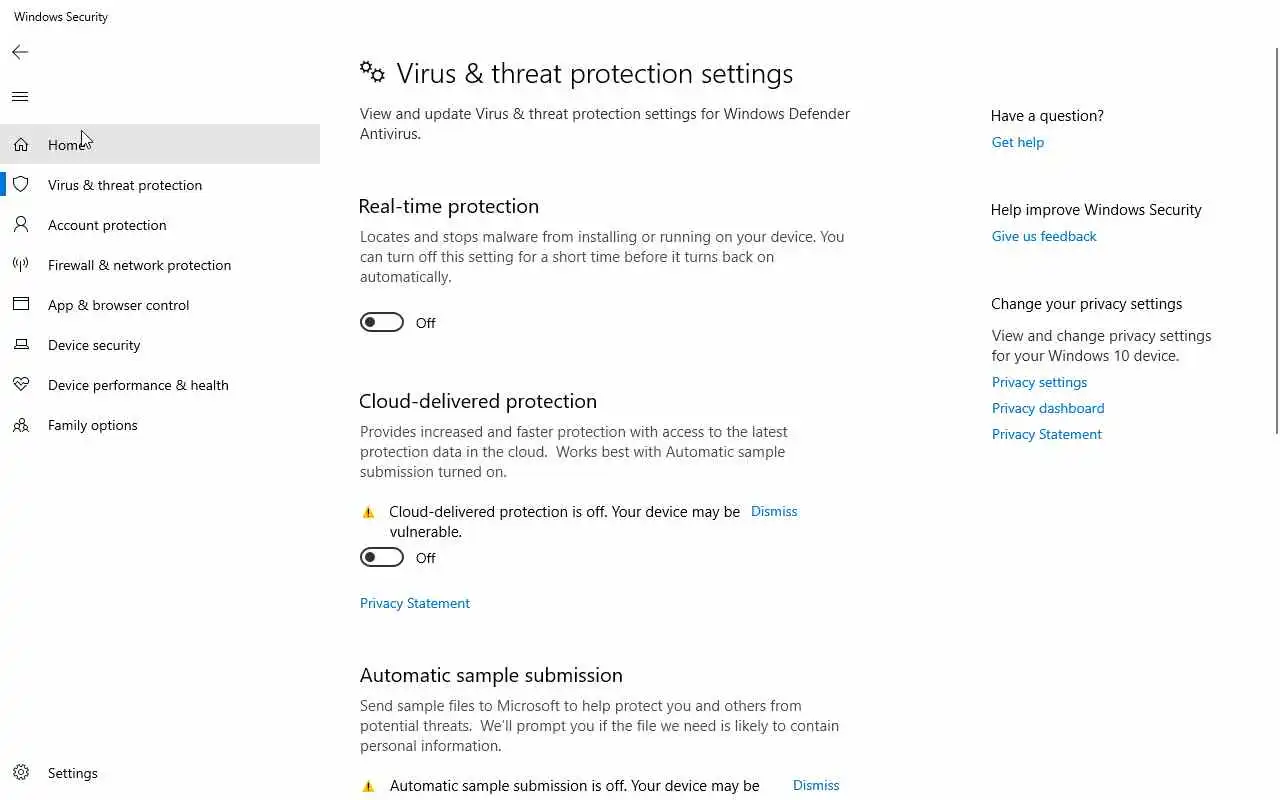This screenshot has width=1280, height=800.
Task: Click the vertical scrollbar on right edge
Action: [x=1276, y=240]
